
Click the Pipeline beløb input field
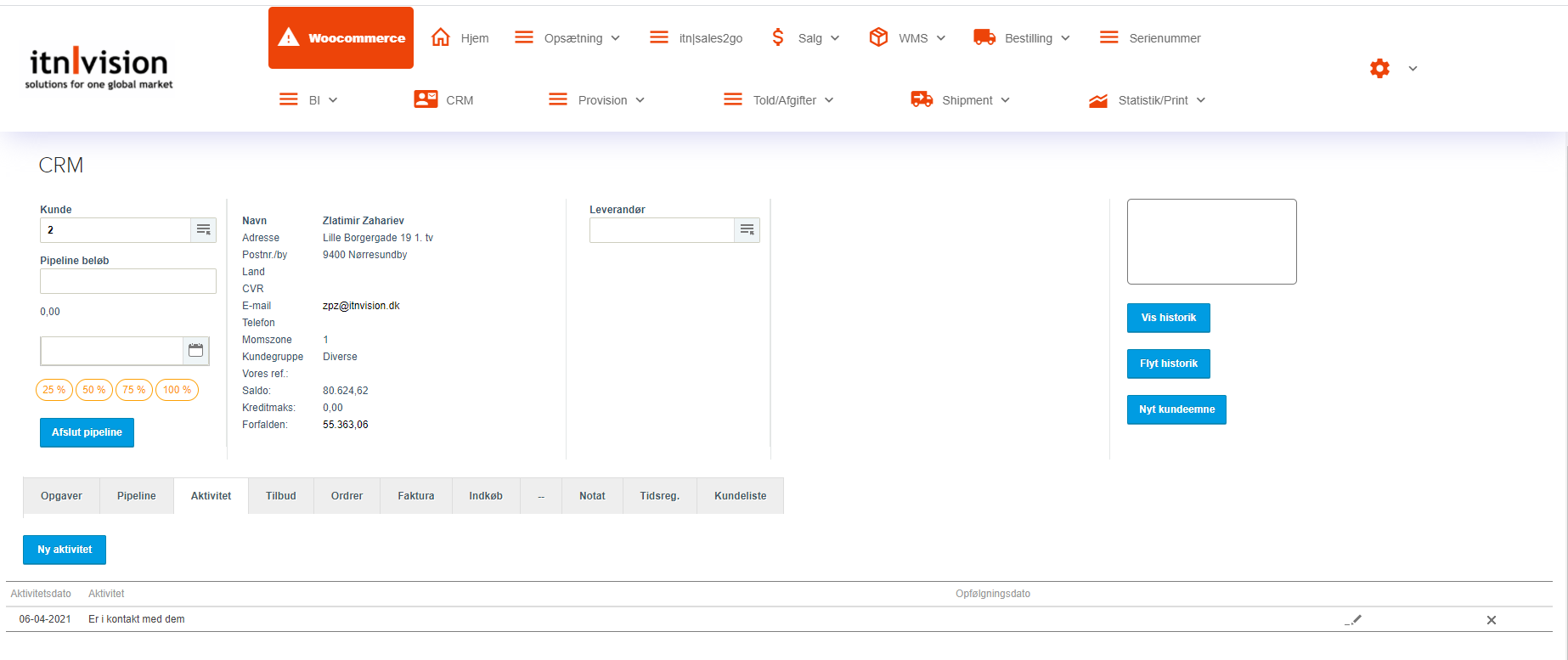[128, 281]
